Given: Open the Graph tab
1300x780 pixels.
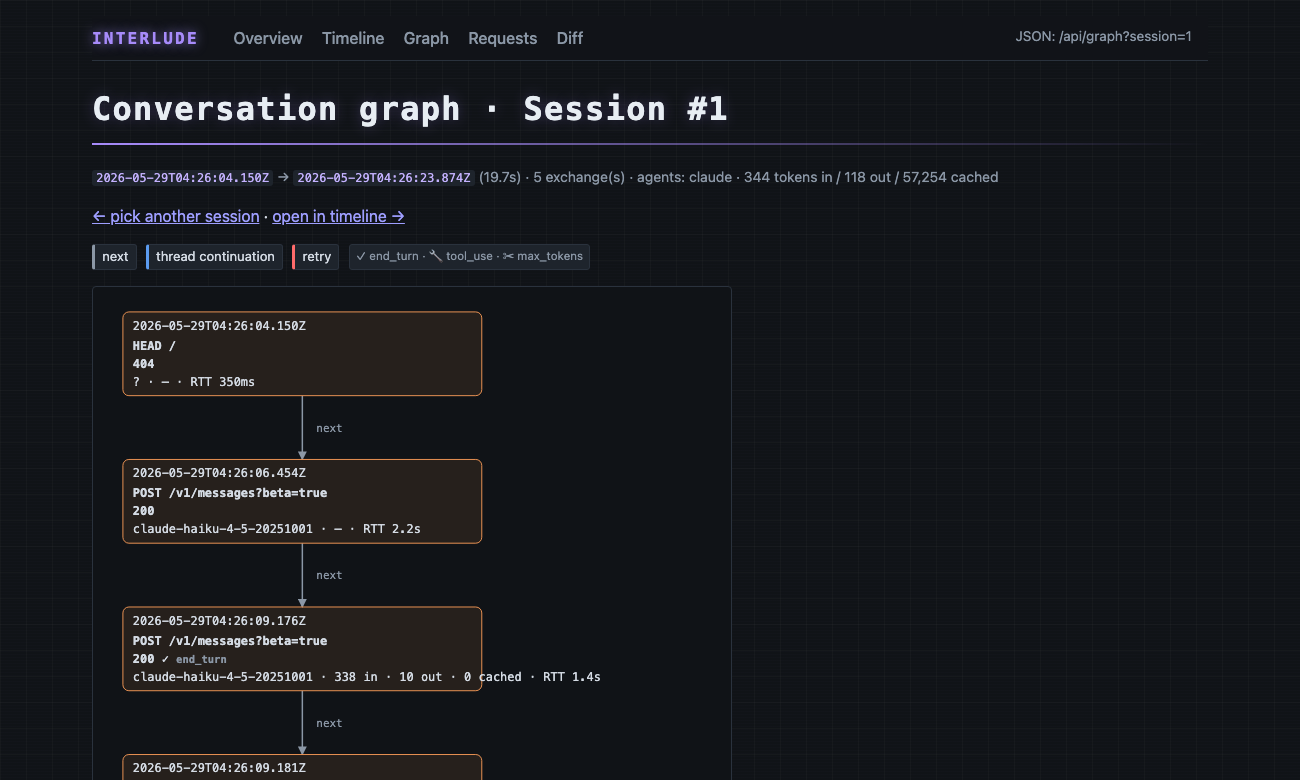Looking at the screenshot, I should (426, 38).
